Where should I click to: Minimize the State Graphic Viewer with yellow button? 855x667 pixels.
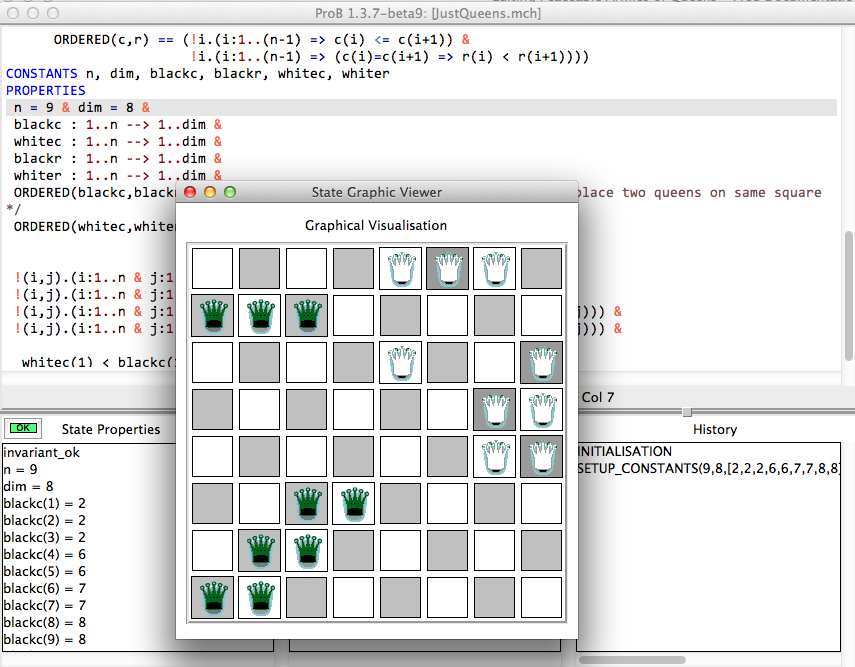click(210, 192)
